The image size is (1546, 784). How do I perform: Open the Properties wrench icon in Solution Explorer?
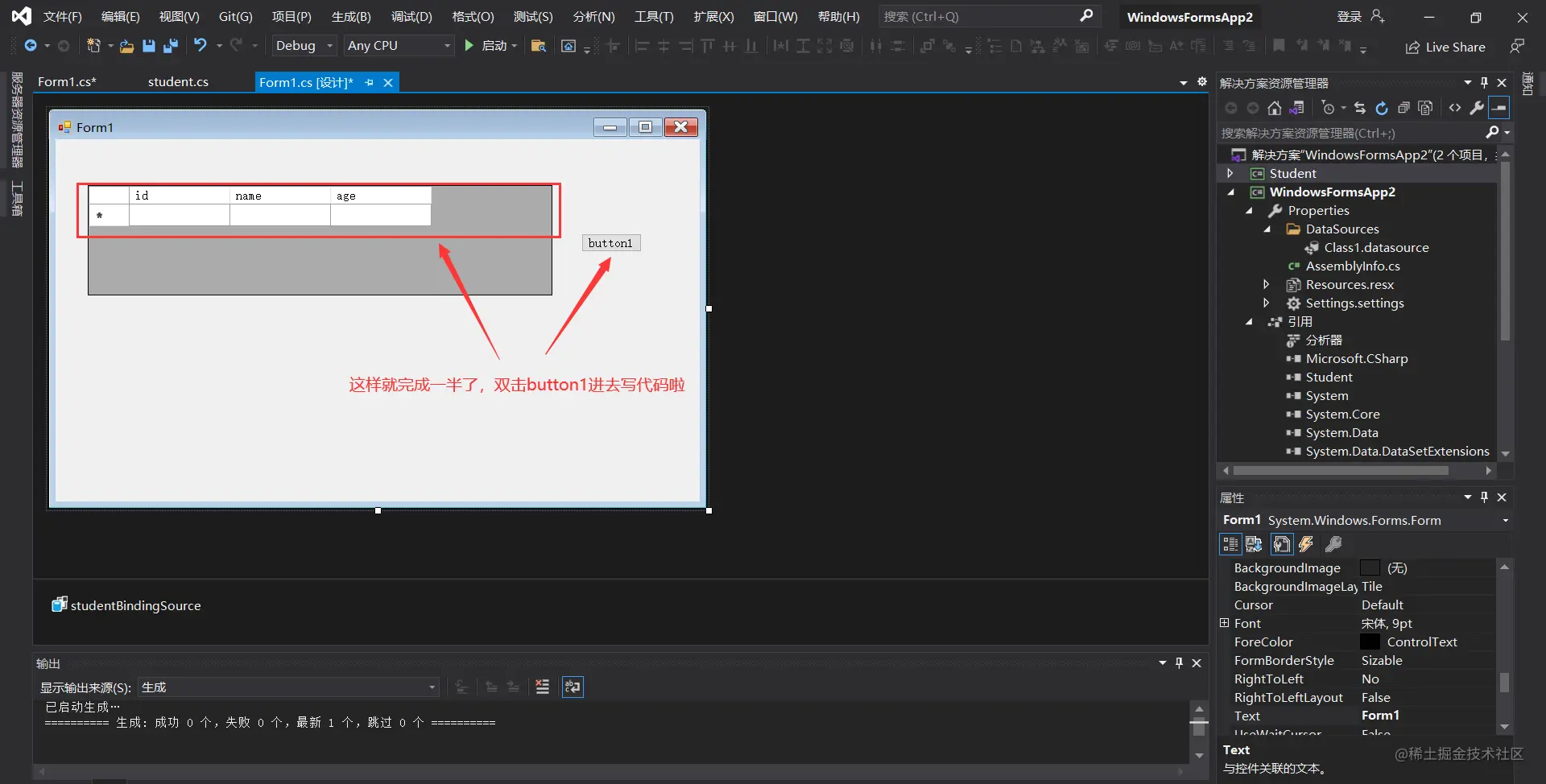[1477, 108]
